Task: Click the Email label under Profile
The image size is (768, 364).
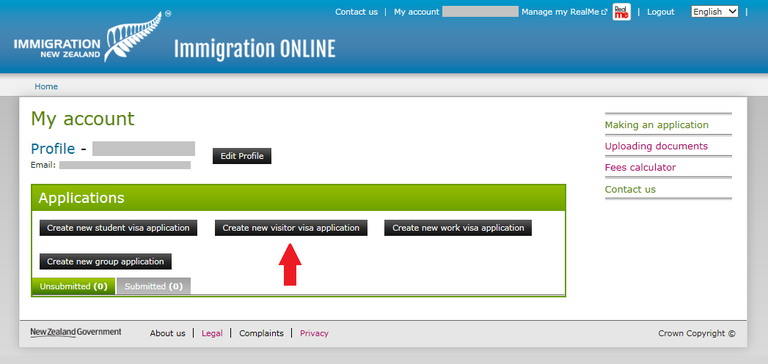Action: (43, 165)
